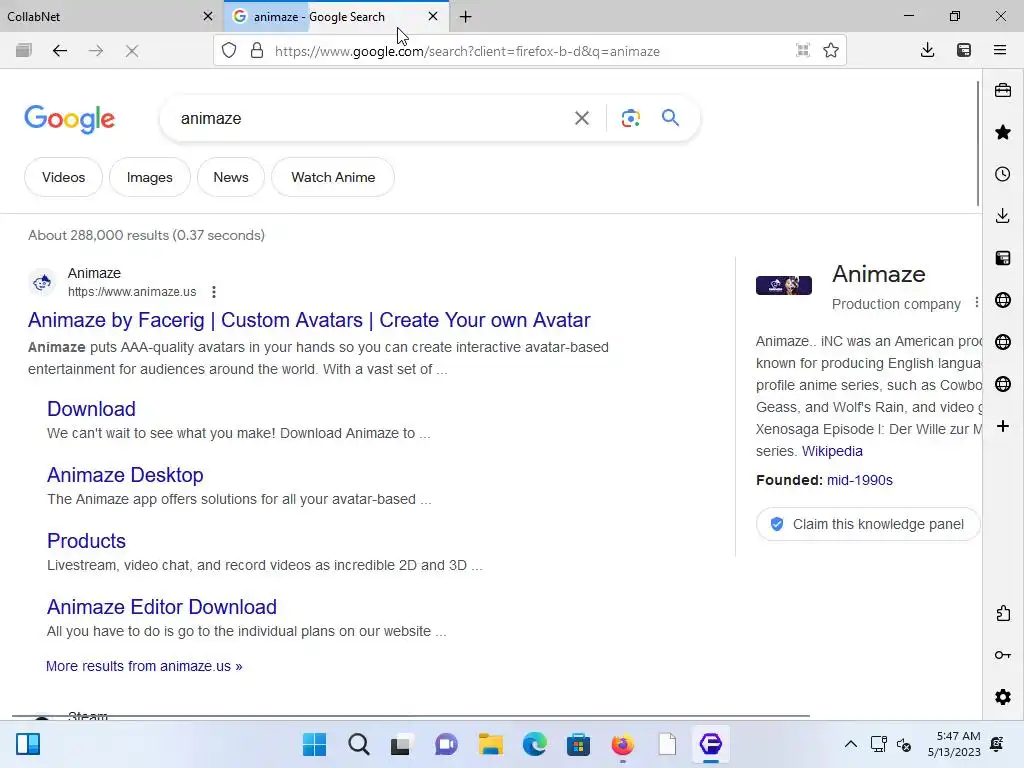Select the Watch Anime filter chip
The width and height of the screenshot is (1024, 768).
(333, 177)
